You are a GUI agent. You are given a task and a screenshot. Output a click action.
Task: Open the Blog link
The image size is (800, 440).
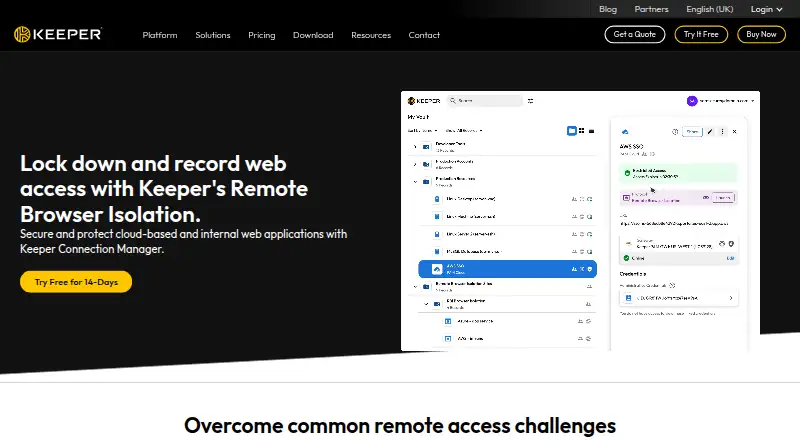(608, 9)
